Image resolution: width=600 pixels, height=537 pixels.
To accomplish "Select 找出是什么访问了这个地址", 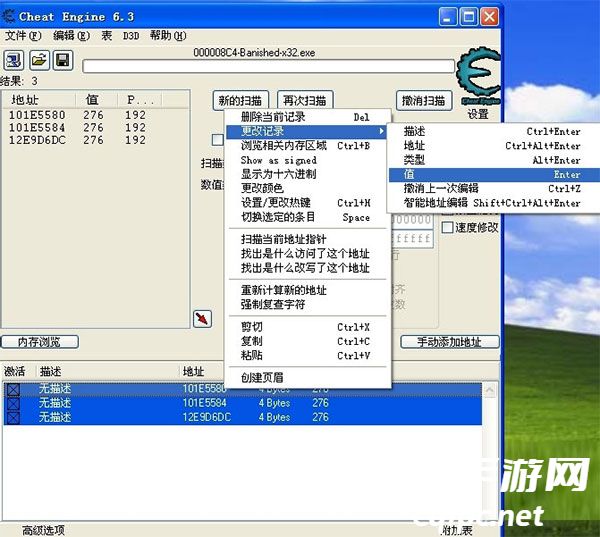I will coord(306,254).
